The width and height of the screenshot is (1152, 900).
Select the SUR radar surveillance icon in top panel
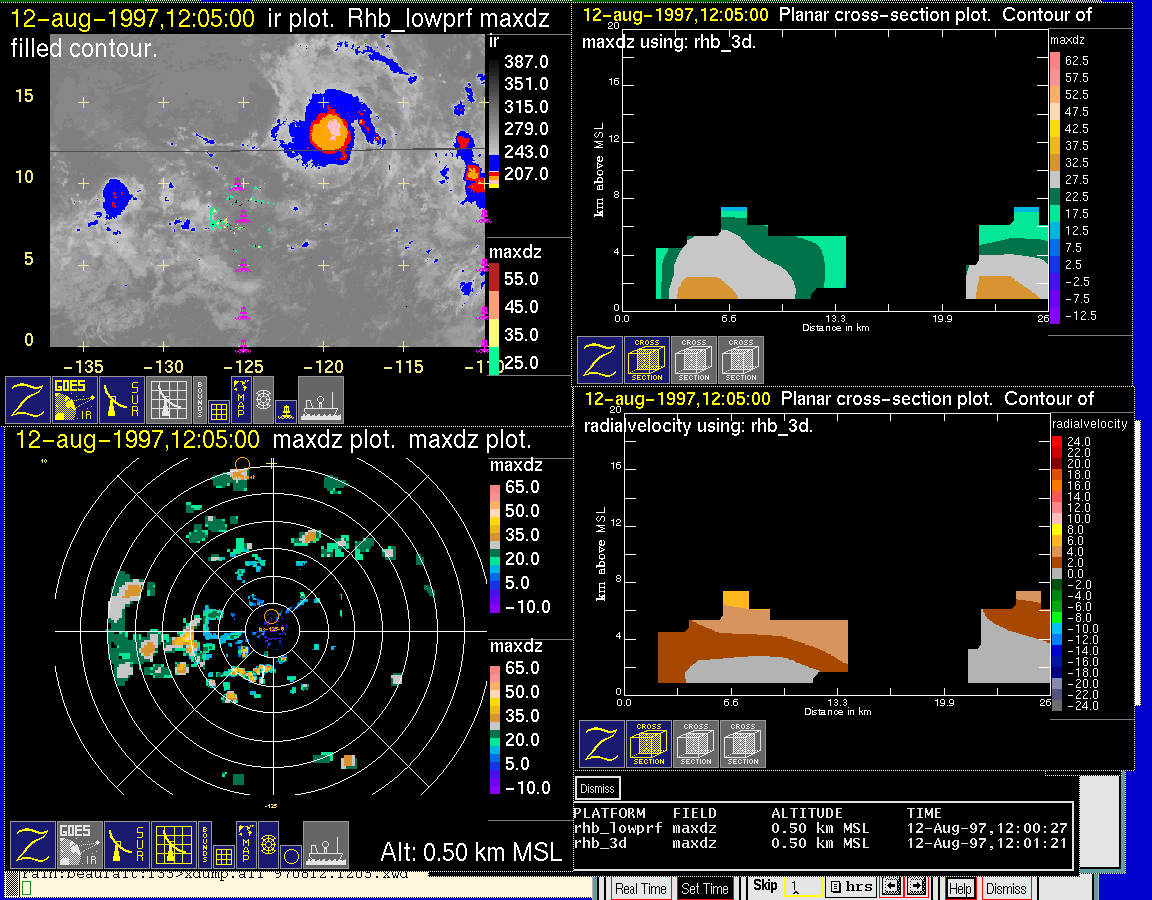[x=122, y=399]
